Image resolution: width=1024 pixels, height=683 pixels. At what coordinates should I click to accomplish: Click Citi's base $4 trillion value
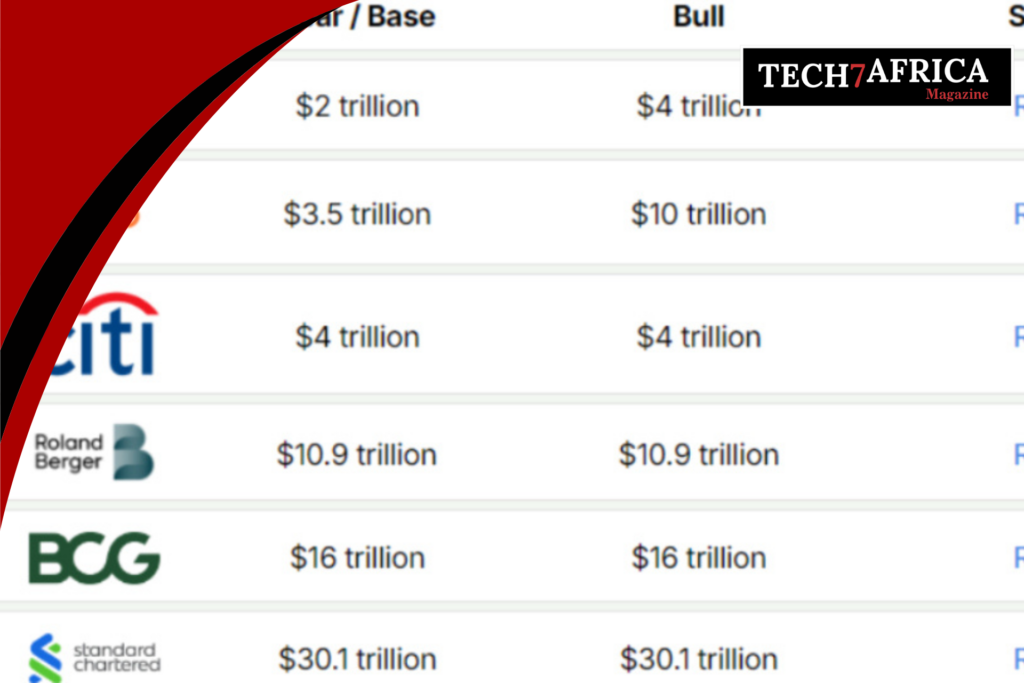pos(357,337)
